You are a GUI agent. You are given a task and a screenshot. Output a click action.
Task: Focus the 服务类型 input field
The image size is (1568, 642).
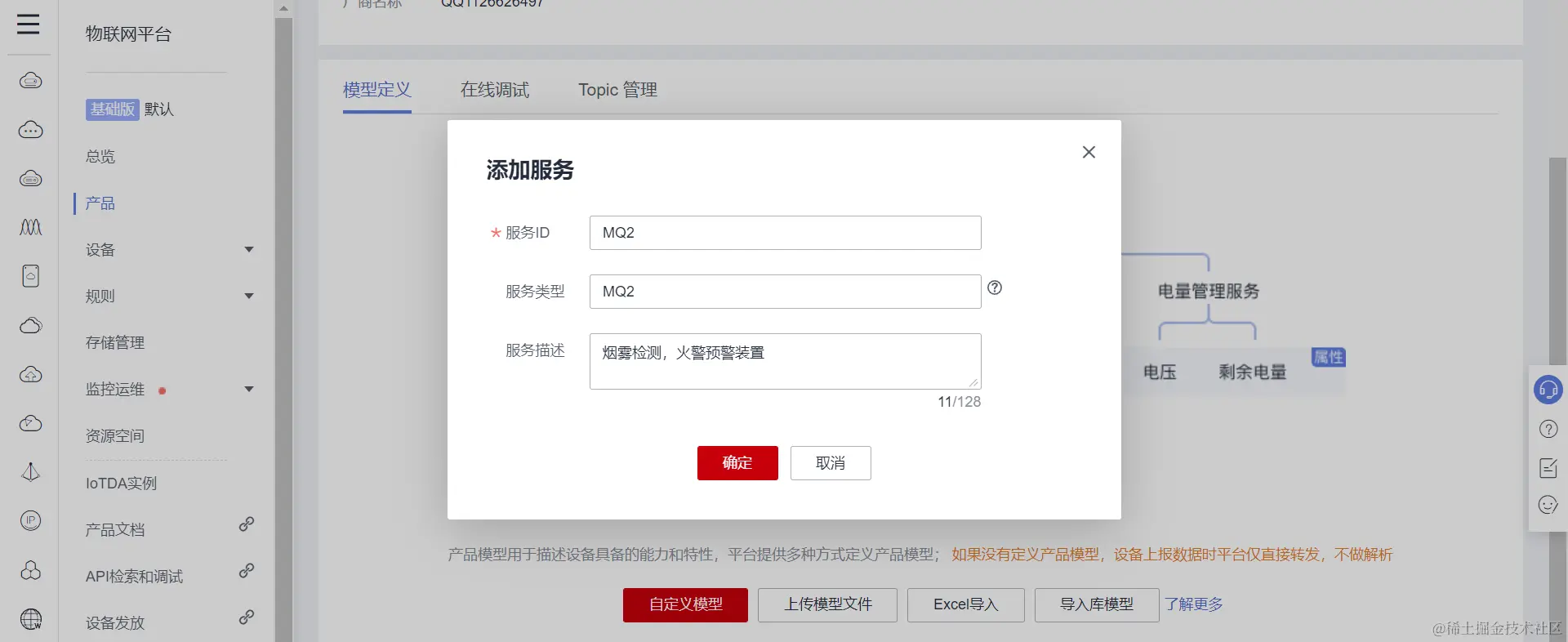tap(786, 292)
